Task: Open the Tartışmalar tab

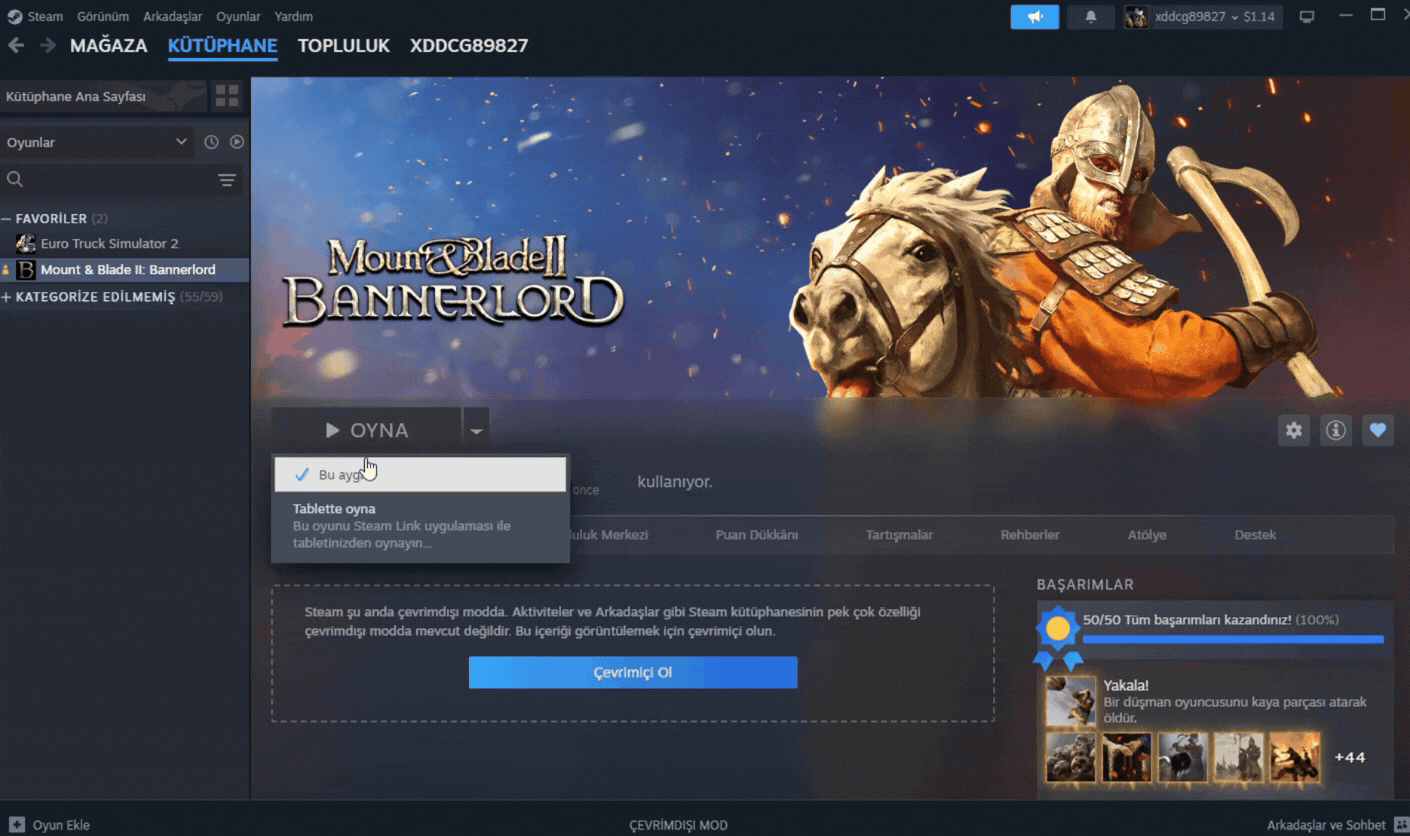Action: pyautogui.click(x=899, y=535)
